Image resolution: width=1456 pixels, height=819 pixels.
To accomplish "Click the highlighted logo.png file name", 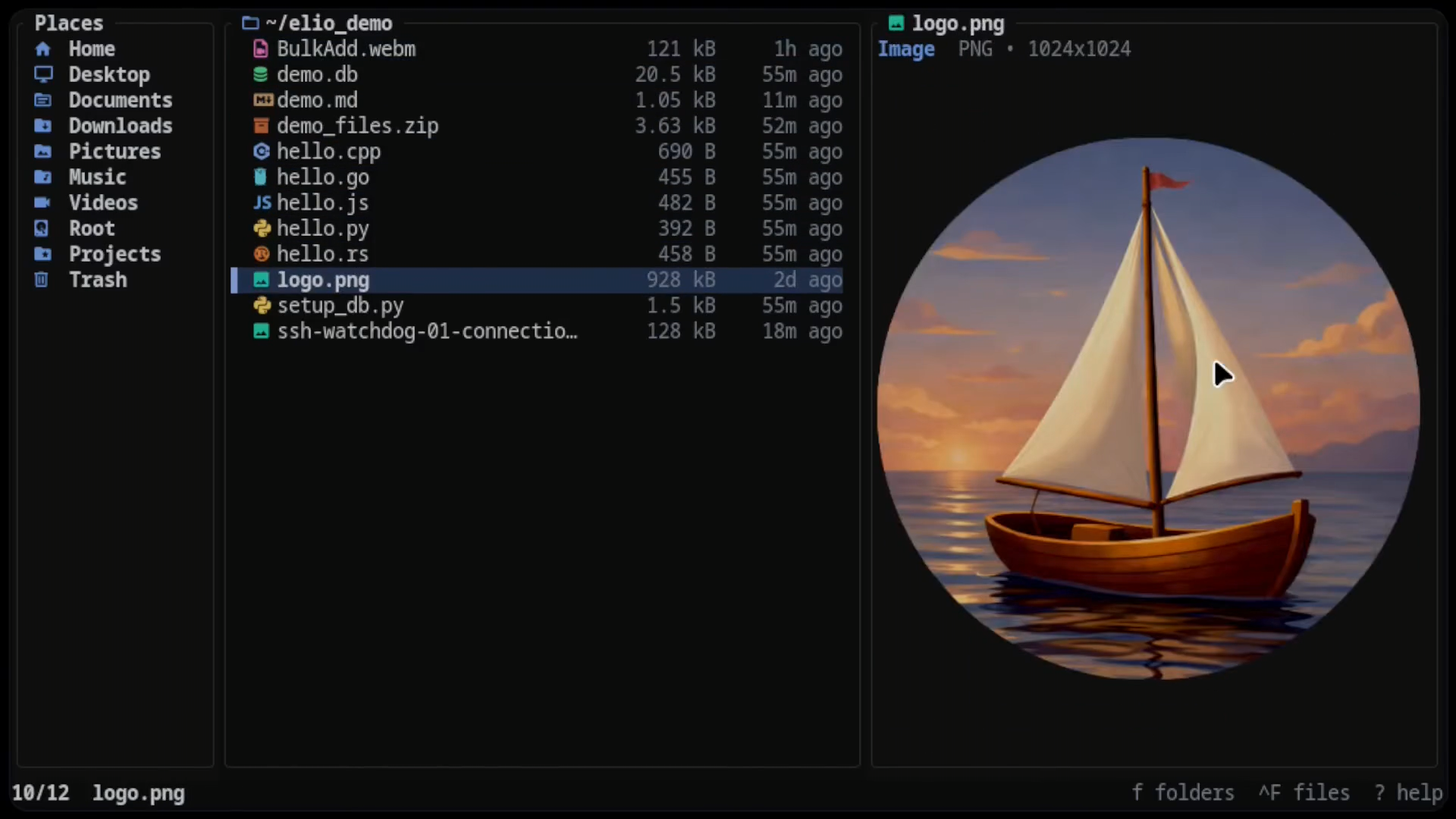I will coord(322,281).
